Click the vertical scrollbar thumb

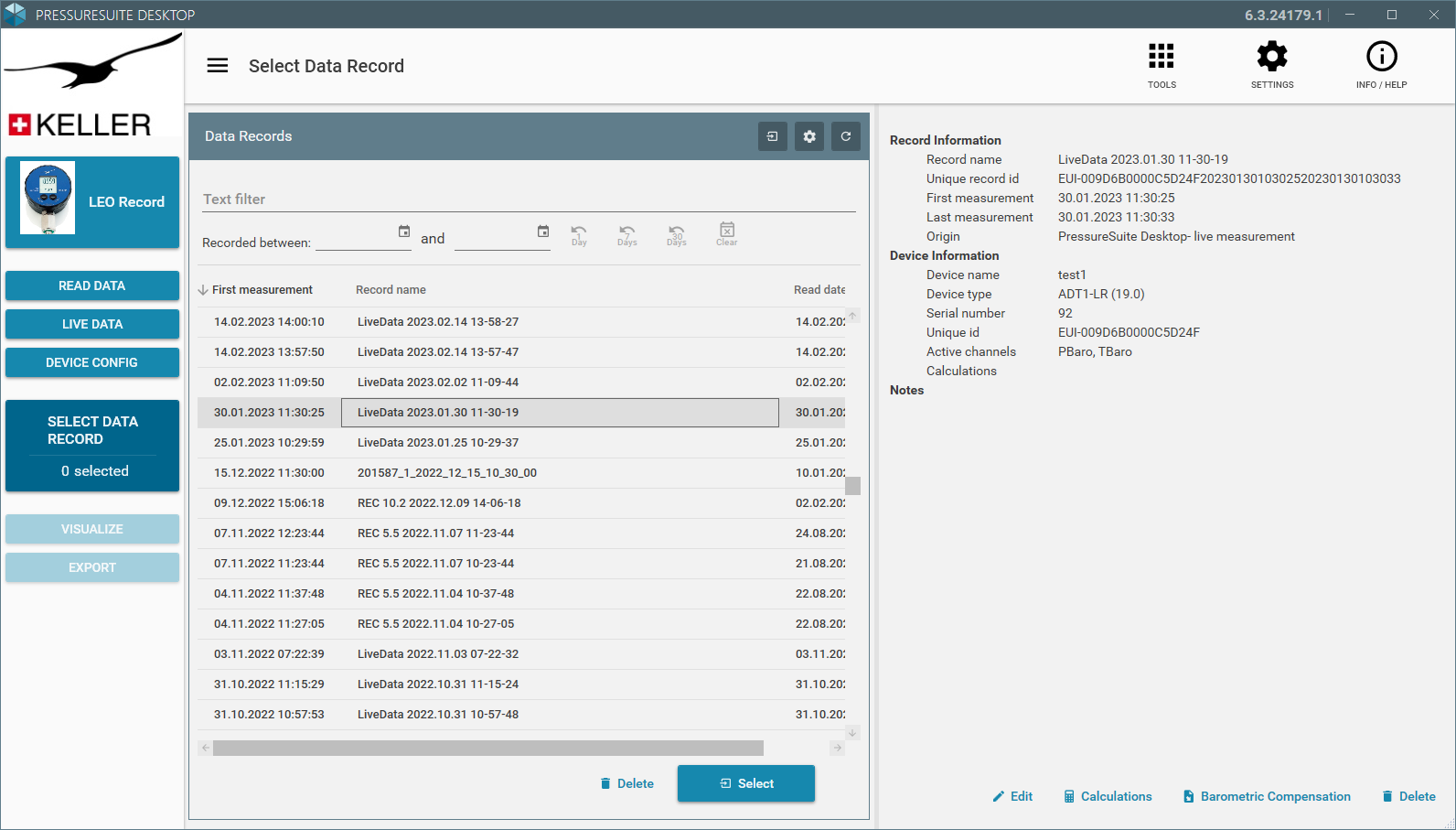pyautogui.click(x=852, y=485)
